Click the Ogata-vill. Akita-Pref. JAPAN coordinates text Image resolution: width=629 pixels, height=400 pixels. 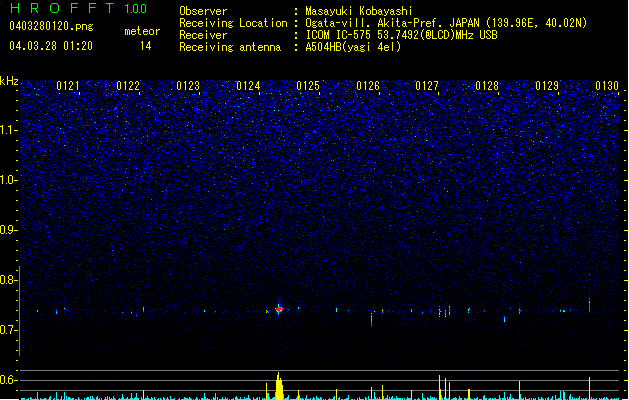446,23
